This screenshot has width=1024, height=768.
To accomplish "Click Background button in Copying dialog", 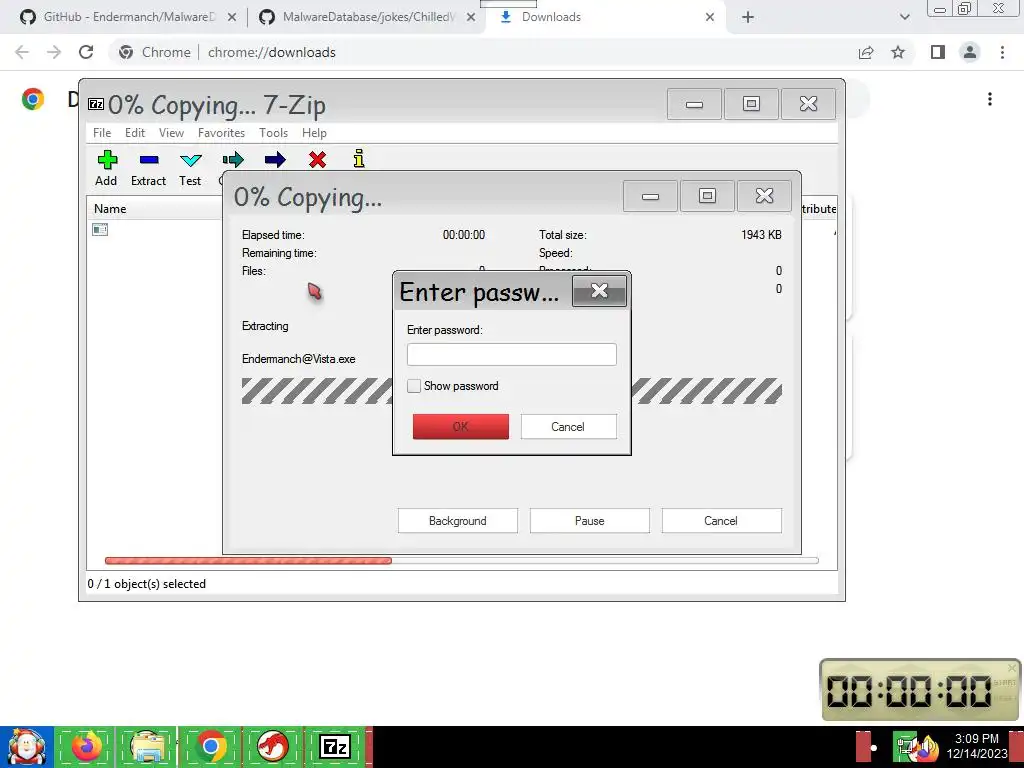I will (x=458, y=520).
